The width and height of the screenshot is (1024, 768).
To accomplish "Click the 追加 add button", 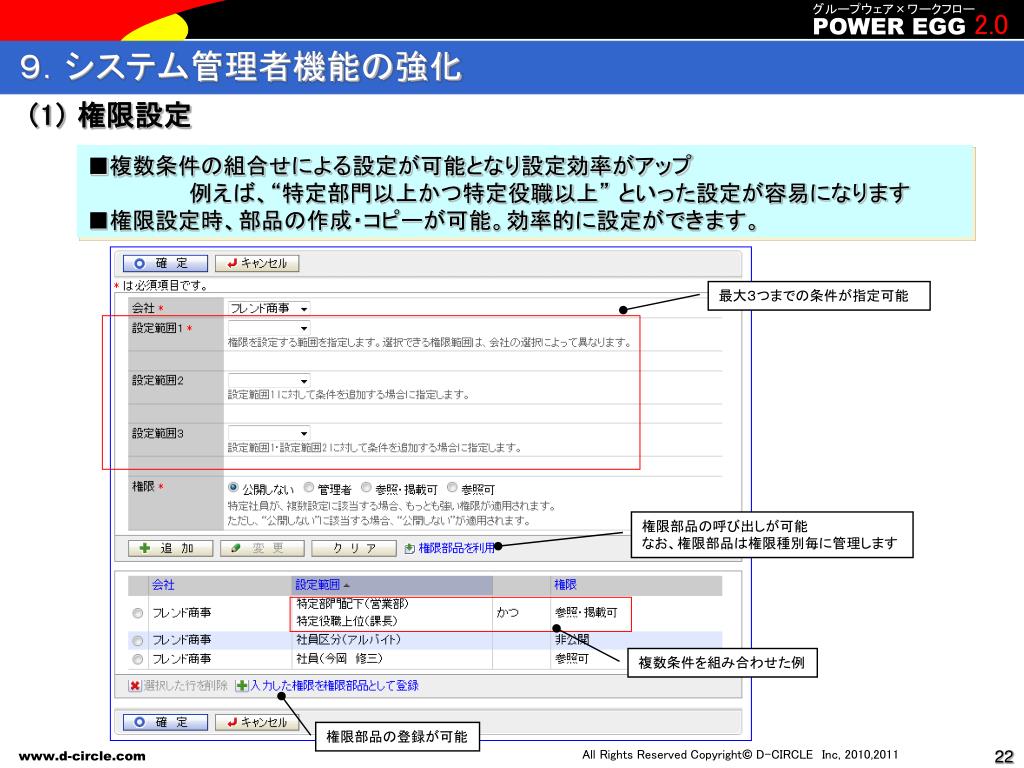I will tap(170, 548).
